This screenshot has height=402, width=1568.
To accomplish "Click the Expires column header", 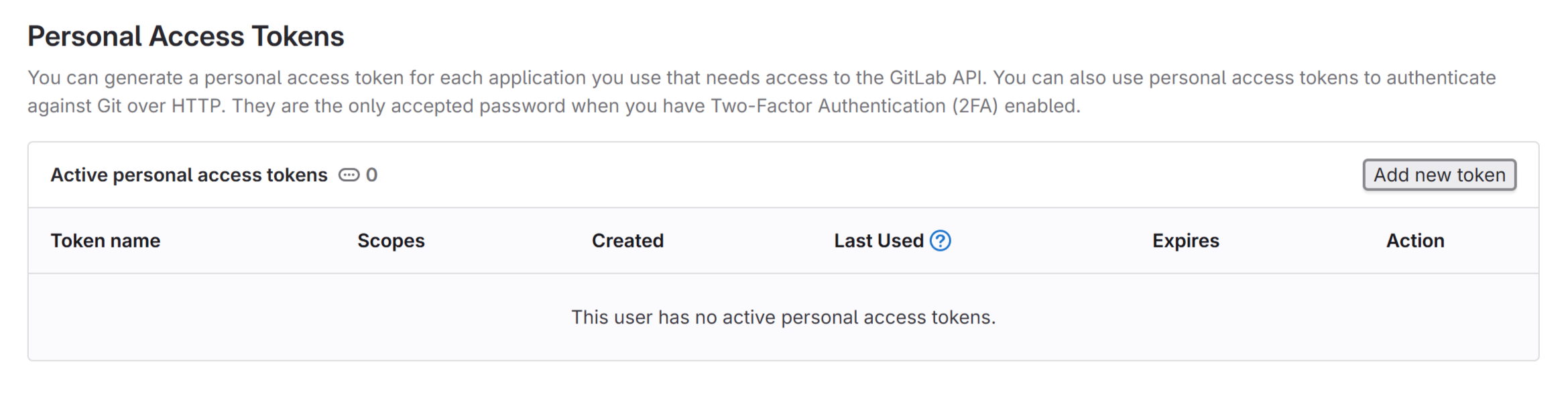I will 1185,240.
